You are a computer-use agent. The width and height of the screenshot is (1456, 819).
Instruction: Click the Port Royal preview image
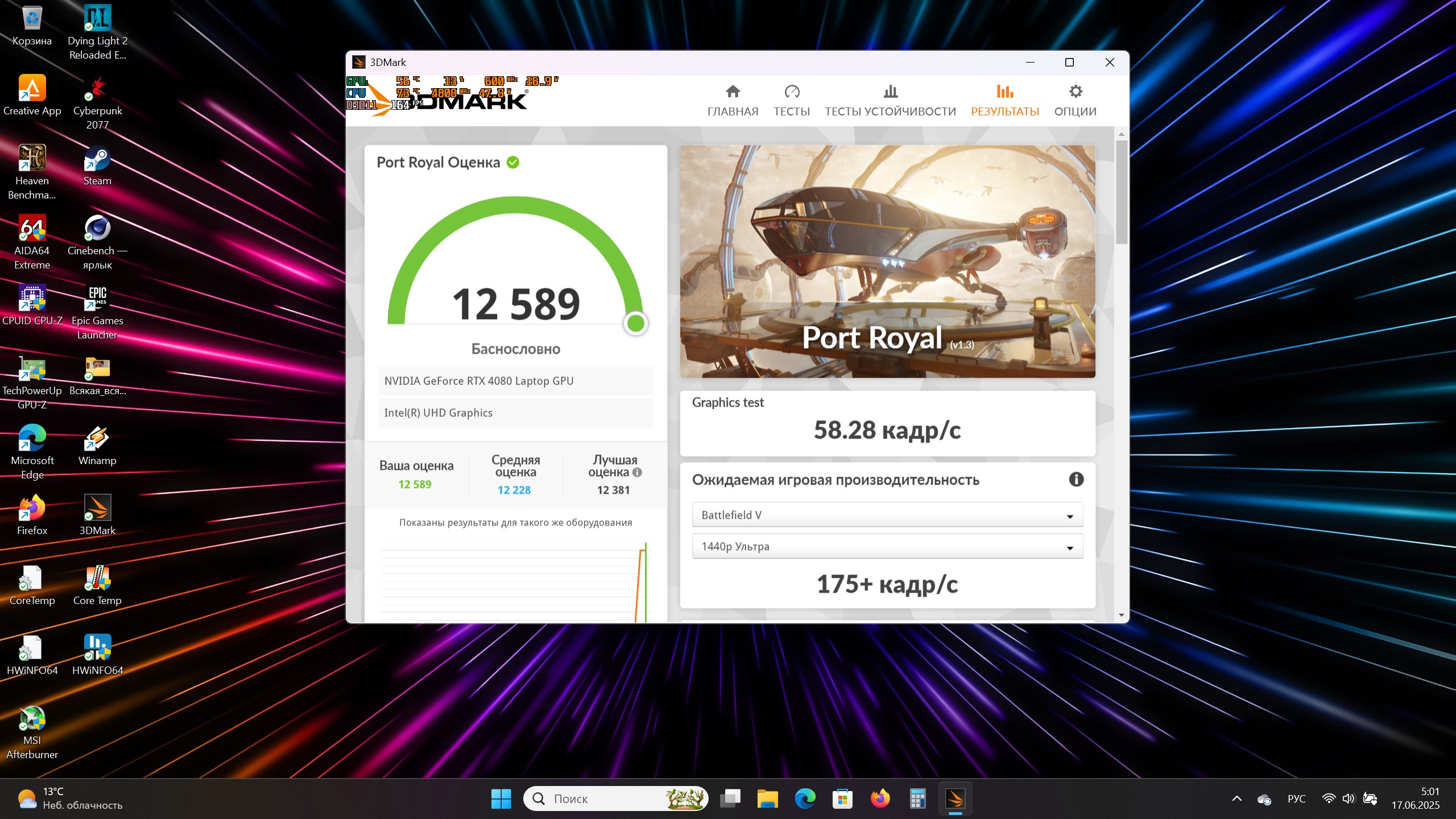(x=887, y=261)
